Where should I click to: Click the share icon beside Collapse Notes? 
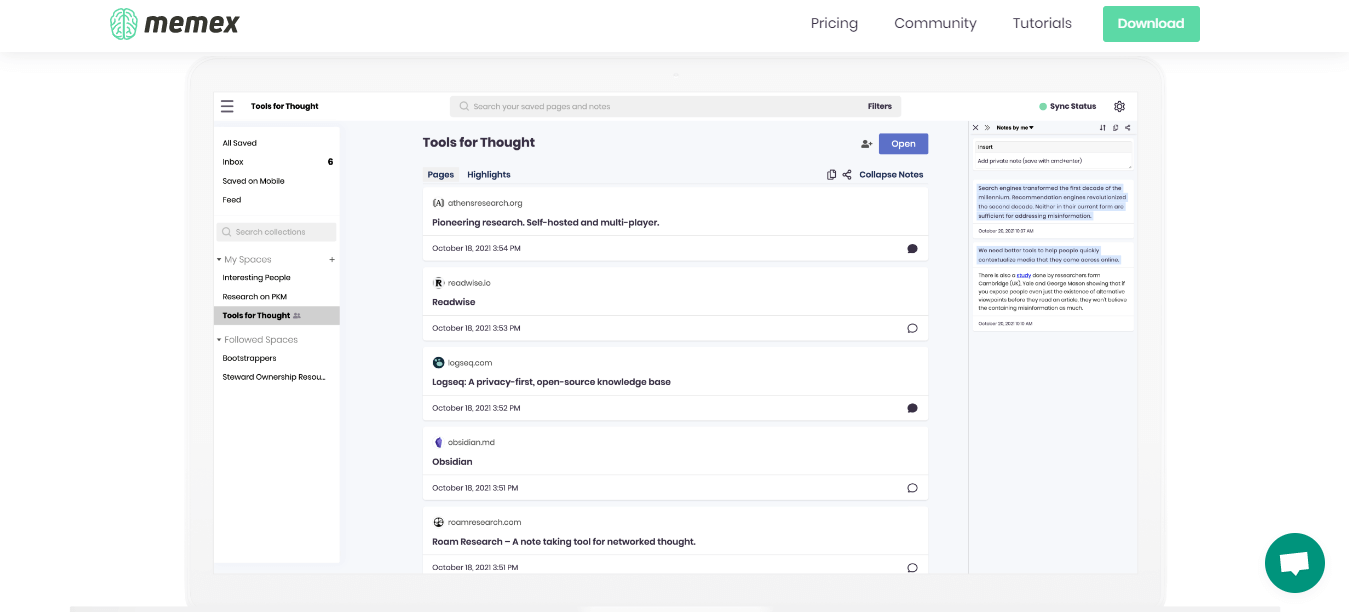coord(847,174)
